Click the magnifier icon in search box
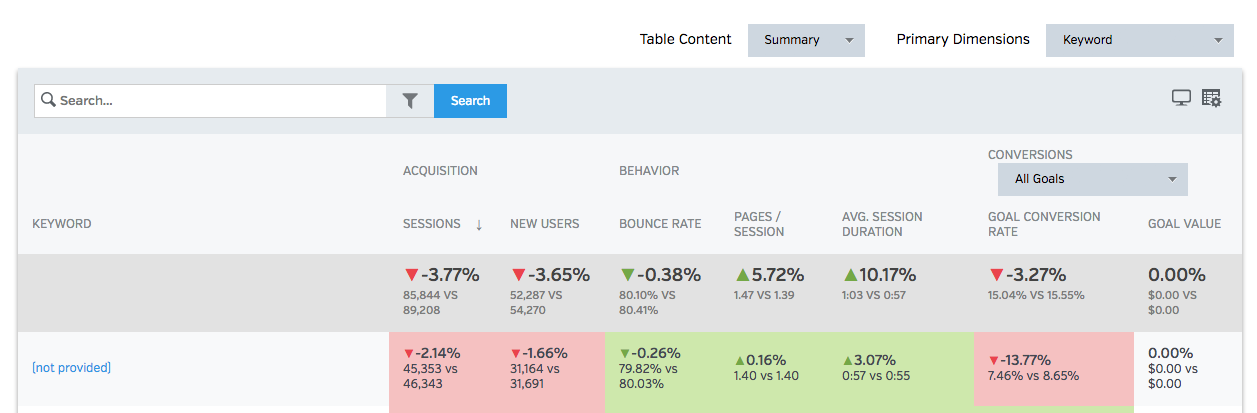The height and width of the screenshot is (413, 1257). point(48,101)
